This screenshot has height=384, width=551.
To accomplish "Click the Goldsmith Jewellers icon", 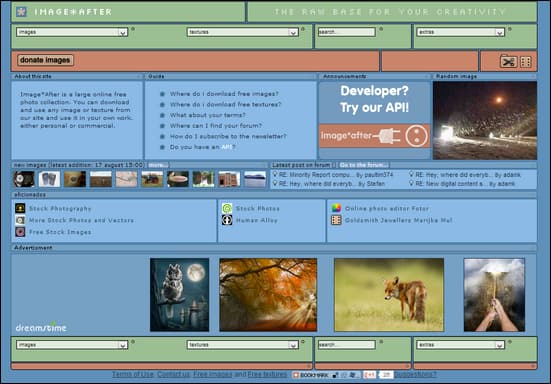I will coord(336,220).
